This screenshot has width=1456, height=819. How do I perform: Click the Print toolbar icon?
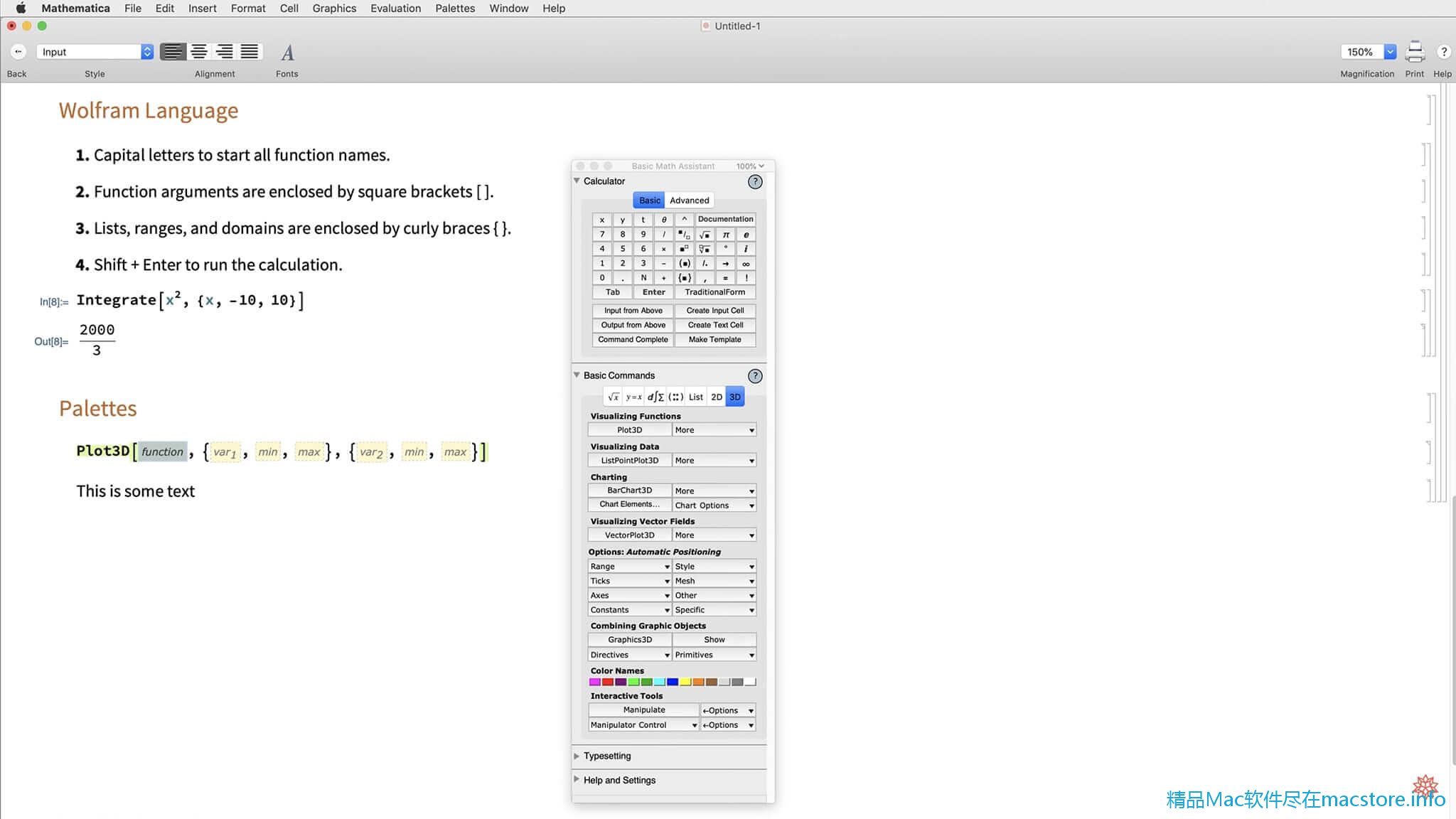(1415, 52)
